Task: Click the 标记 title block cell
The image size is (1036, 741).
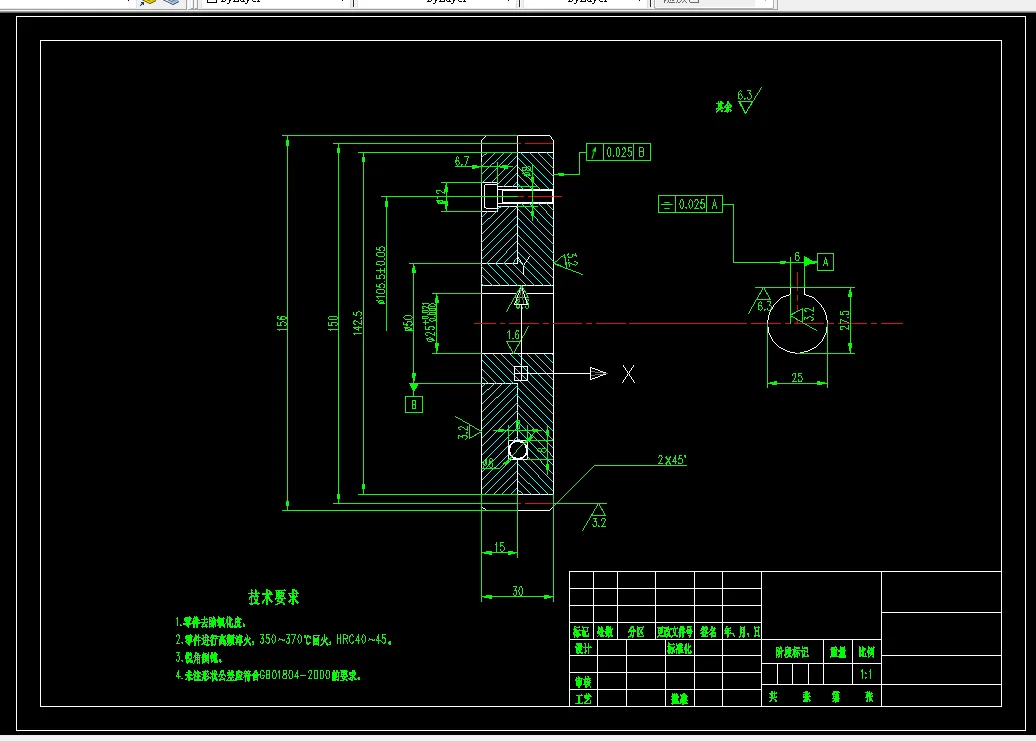Action: click(581, 631)
